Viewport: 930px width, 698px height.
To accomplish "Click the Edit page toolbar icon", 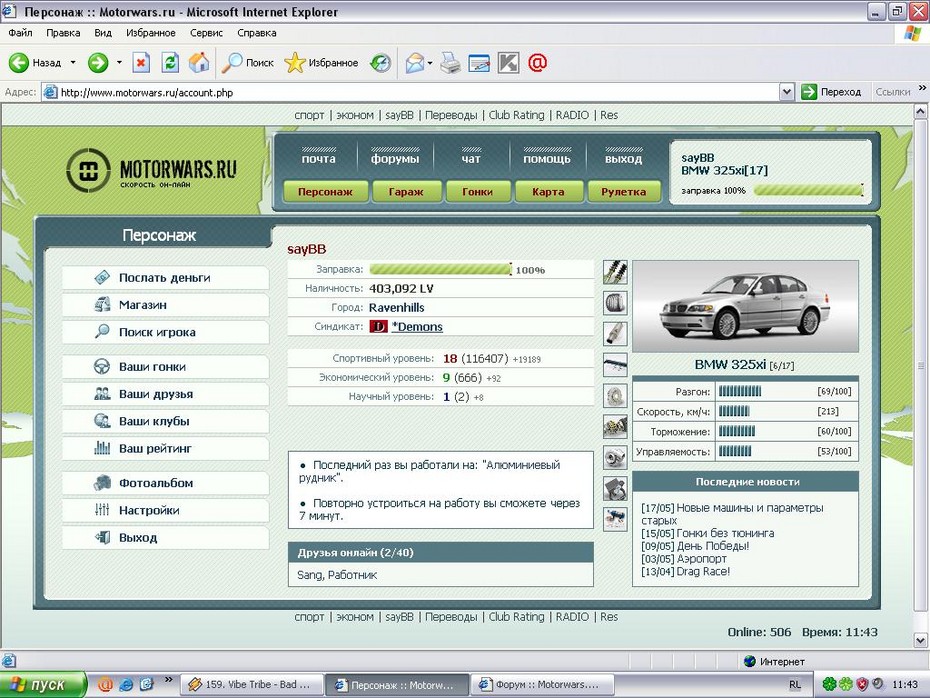I will point(479,63).
